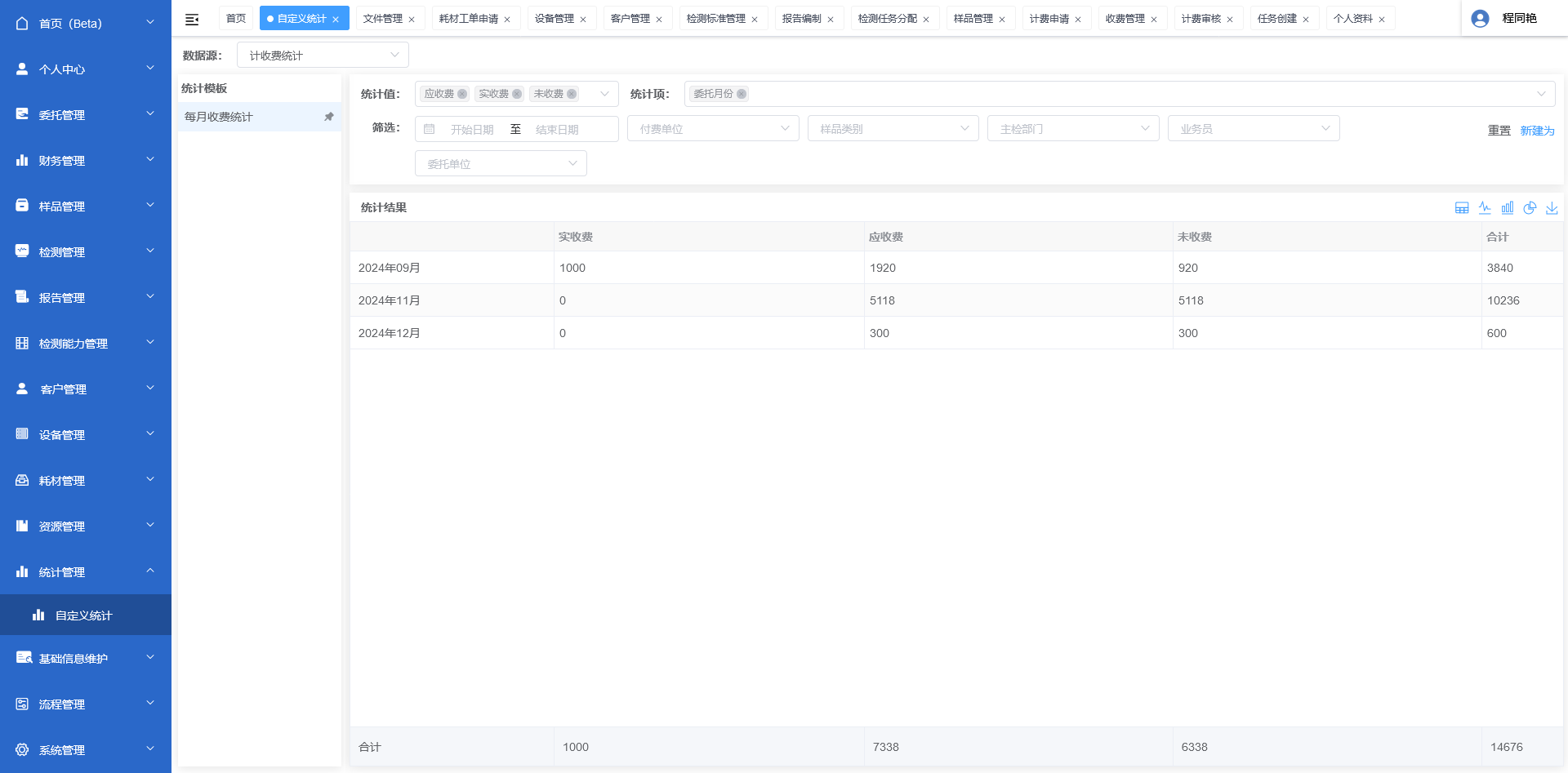
Task: Open 数据源 dropdown 计收费统计
Action: [x=323, y=55]
